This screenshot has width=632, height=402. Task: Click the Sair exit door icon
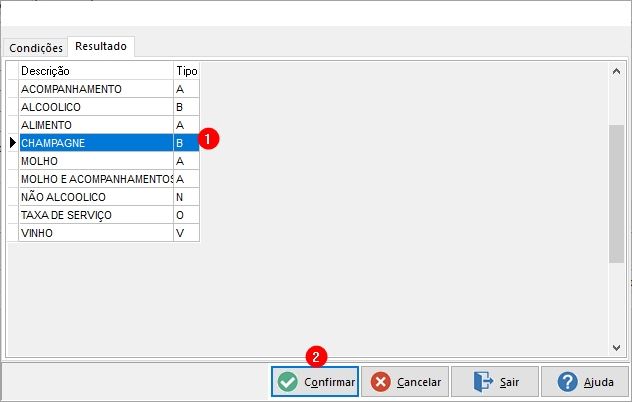(483, 381)
